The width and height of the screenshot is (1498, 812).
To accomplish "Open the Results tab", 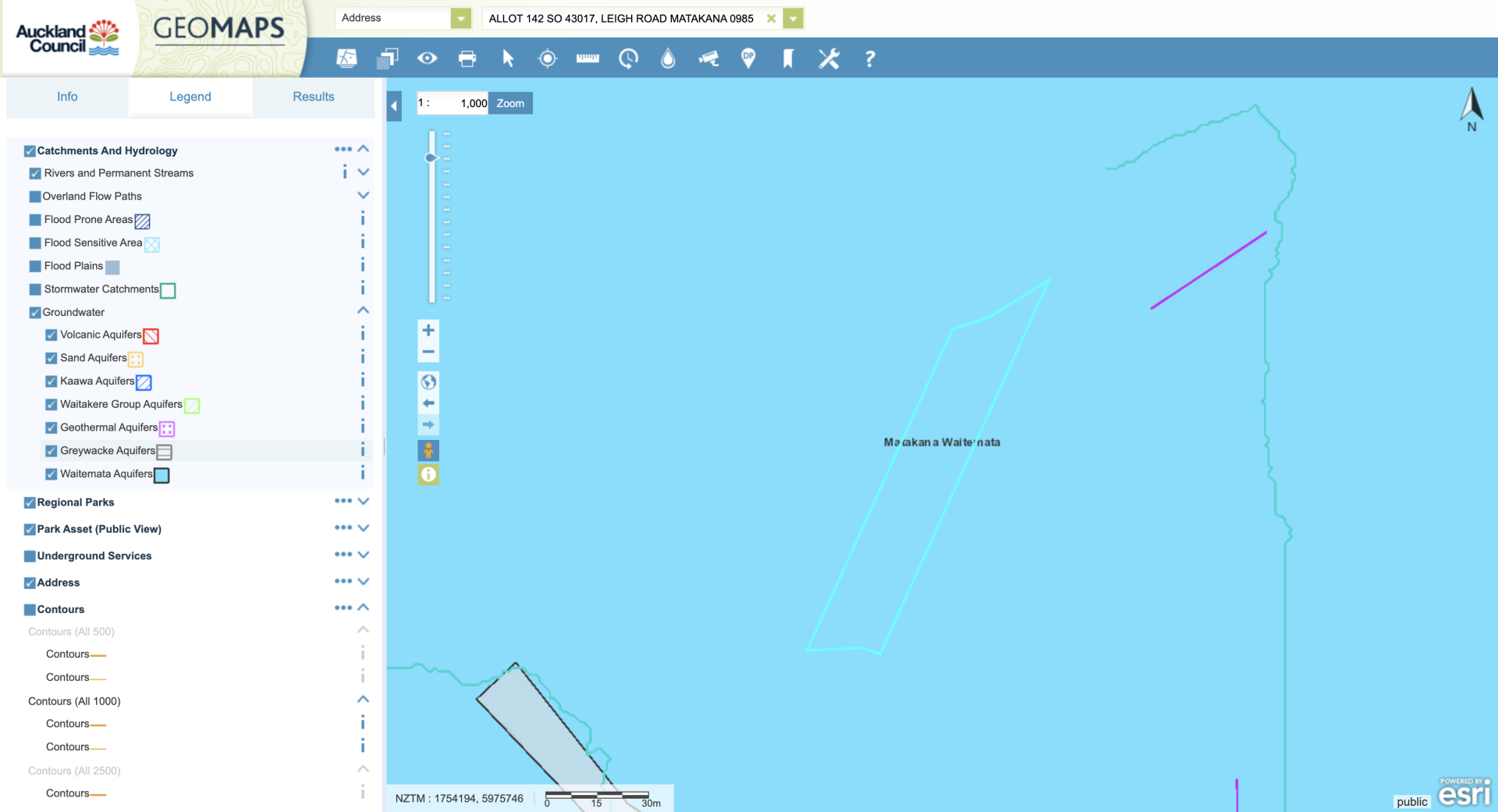I will click(313, 97).
